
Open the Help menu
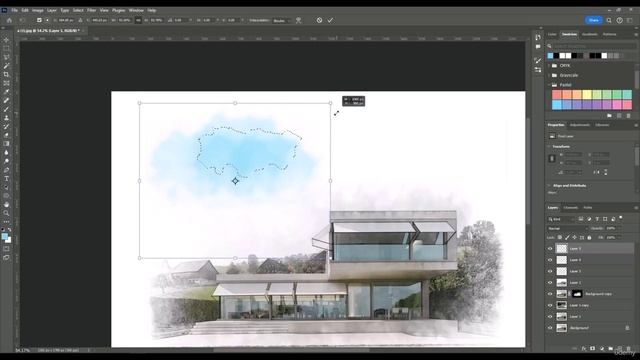(x=151, y=10)
